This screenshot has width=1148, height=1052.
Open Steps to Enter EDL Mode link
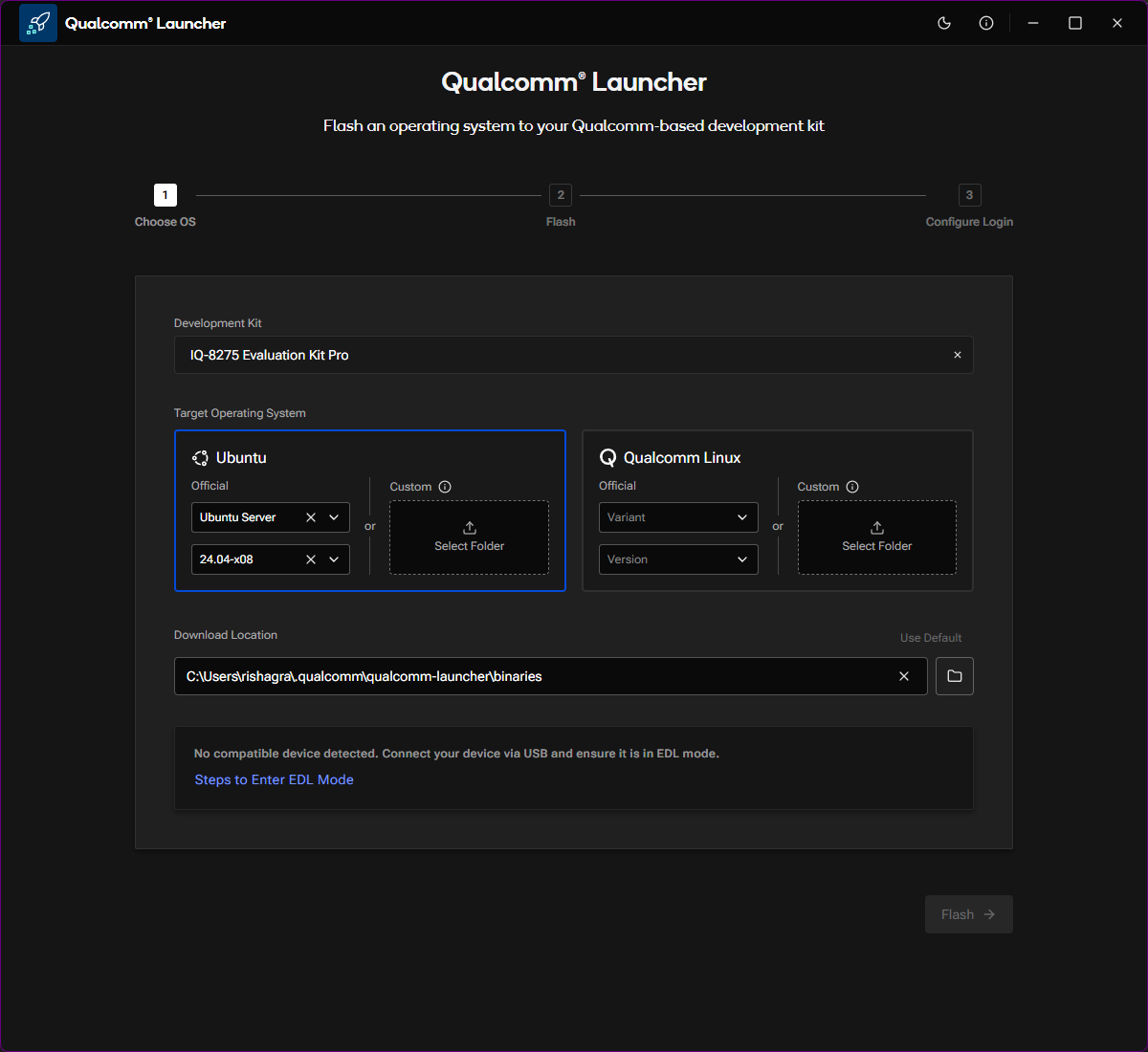[274, 779]
